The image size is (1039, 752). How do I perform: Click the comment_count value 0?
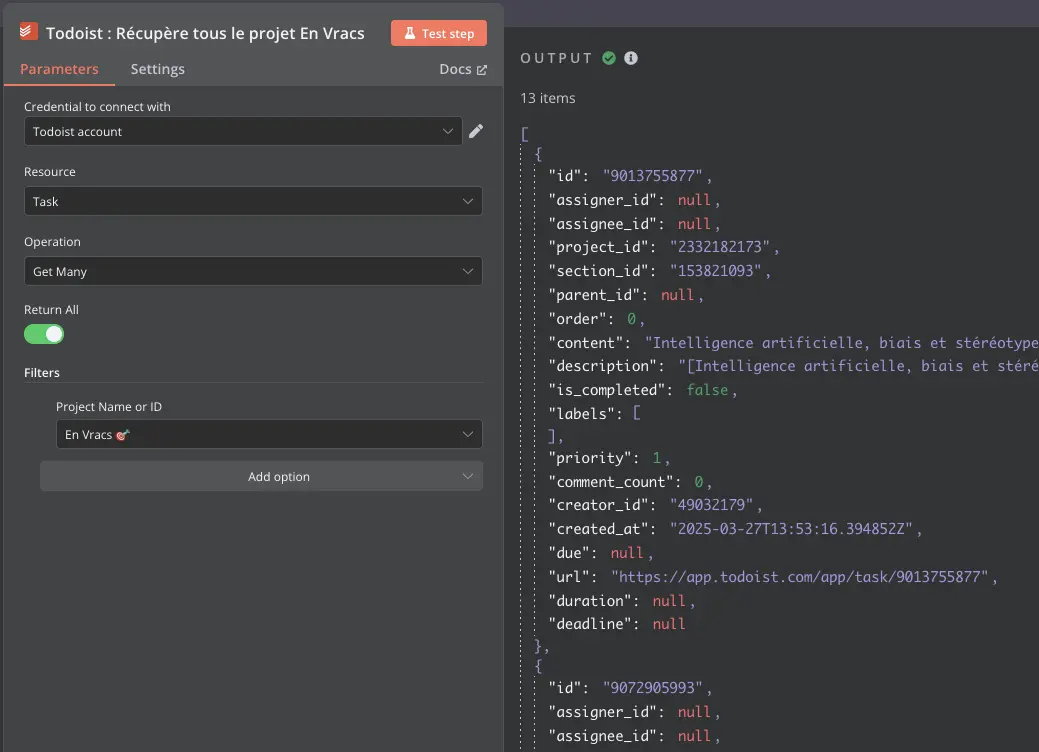[698, 482]
